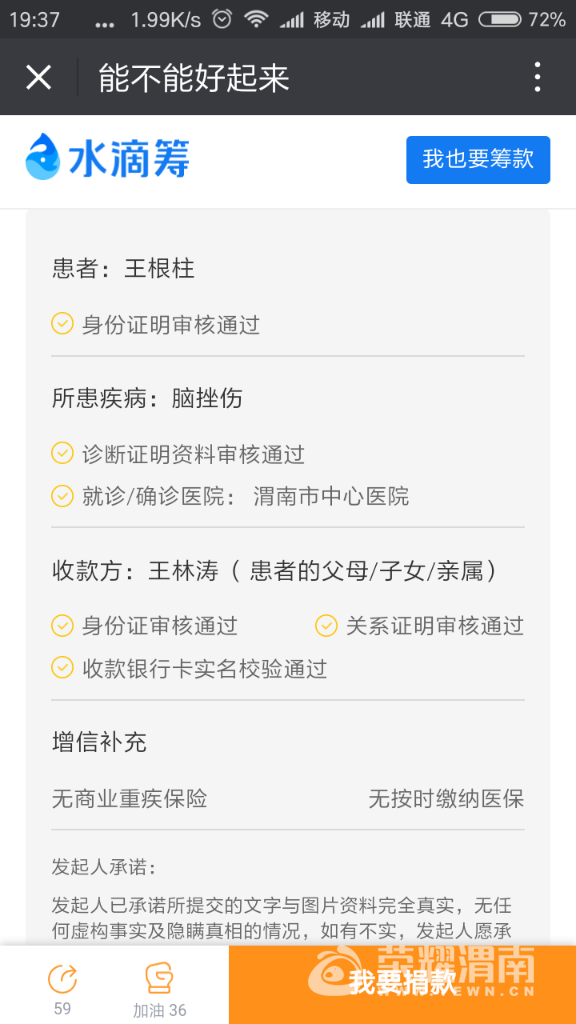
Task: Tap checkmark beside 就诊/确诊医院
Action: point(62,496)
